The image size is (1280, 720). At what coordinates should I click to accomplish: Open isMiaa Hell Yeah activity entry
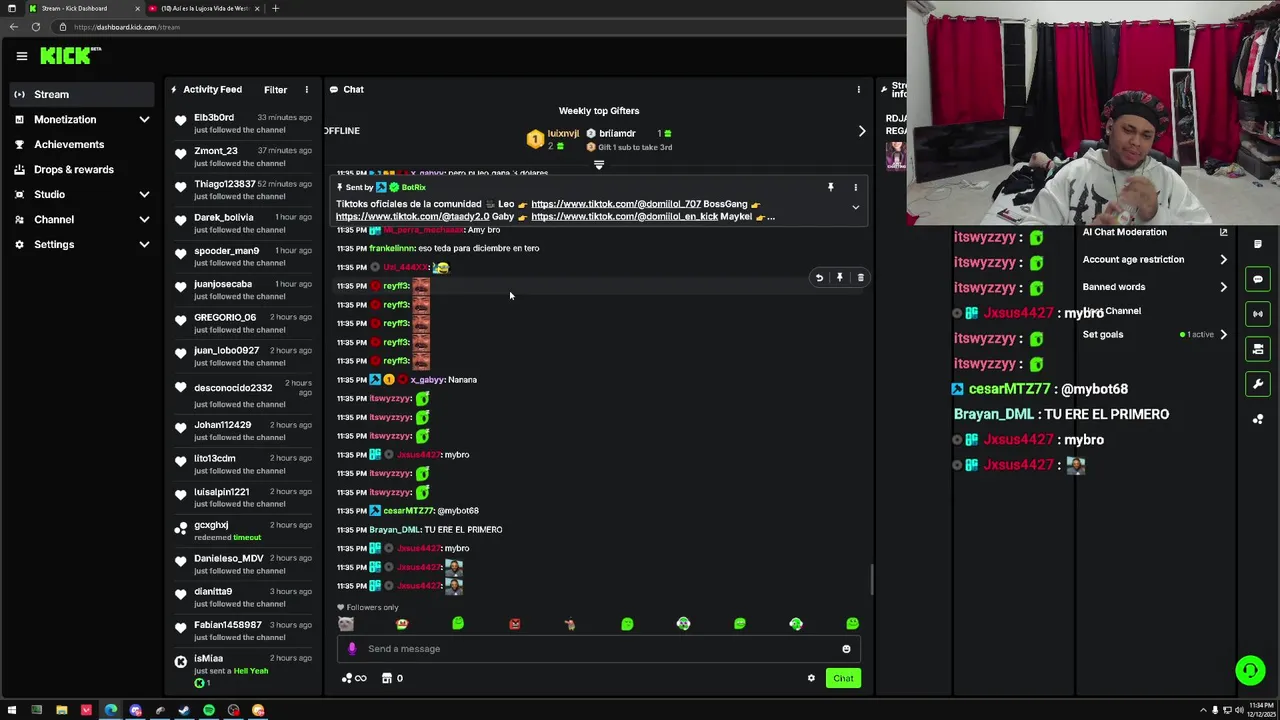tap(241, 670)
